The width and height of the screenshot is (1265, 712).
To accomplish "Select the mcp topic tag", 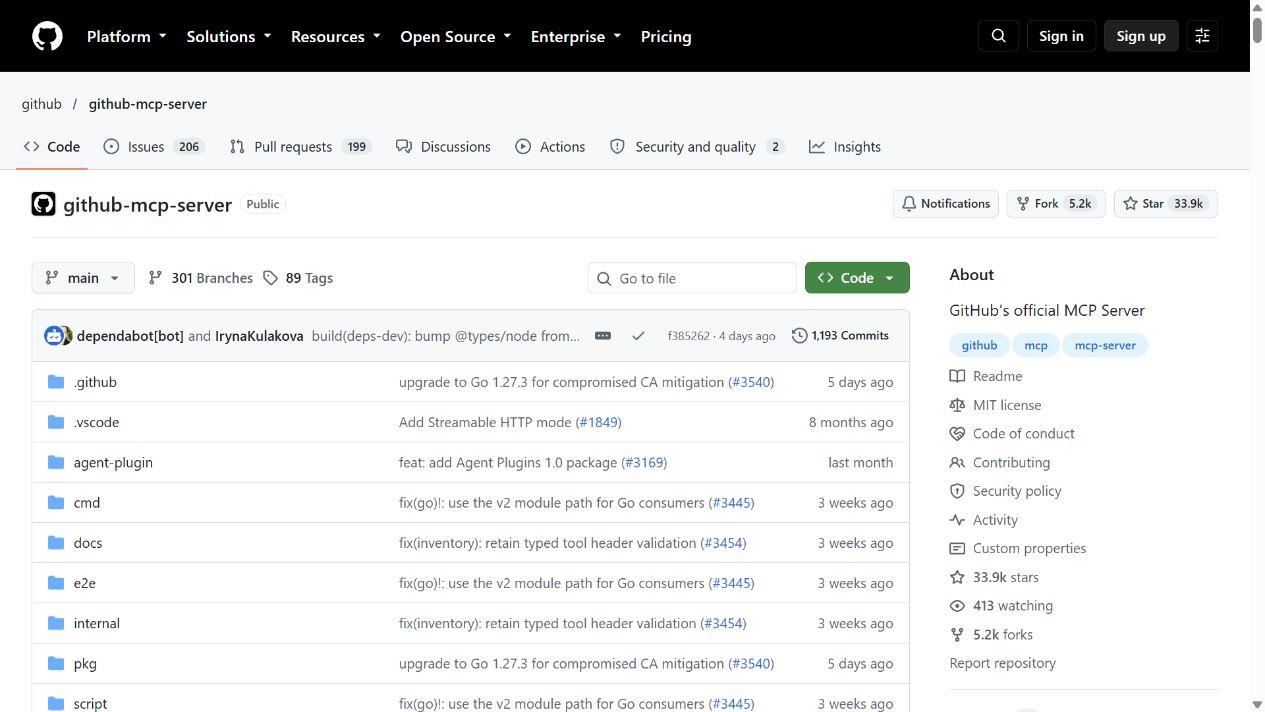I will 1036,345.
